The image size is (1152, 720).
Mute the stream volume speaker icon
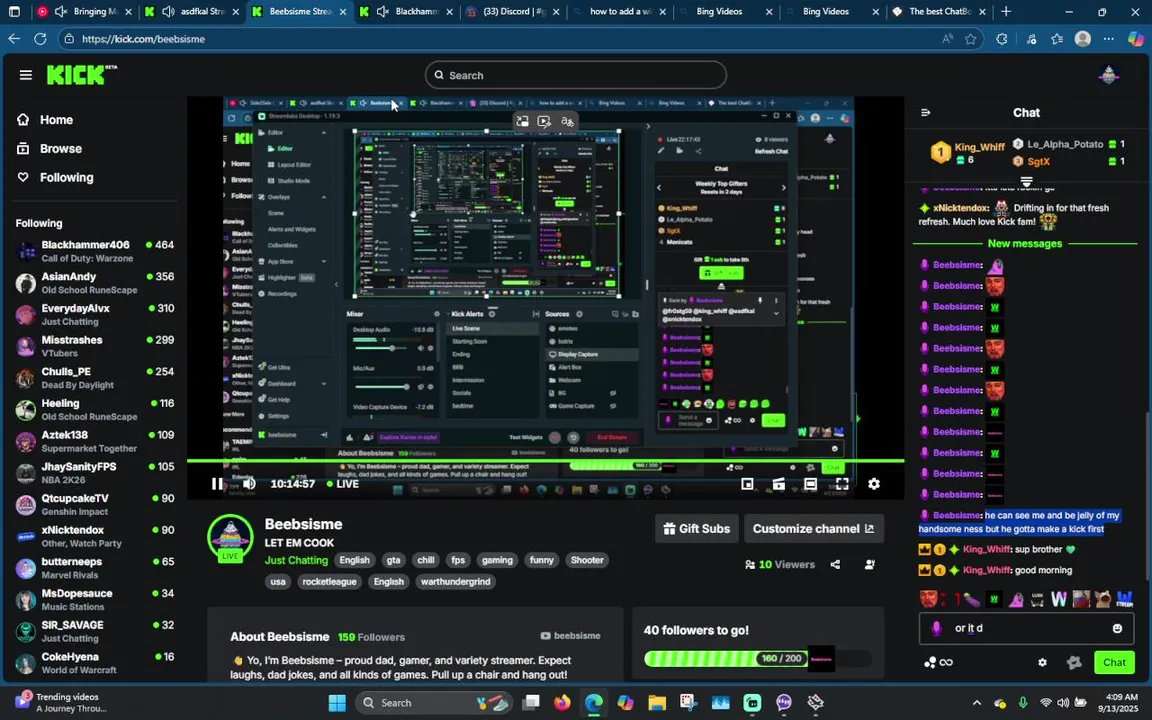(249, 483)
